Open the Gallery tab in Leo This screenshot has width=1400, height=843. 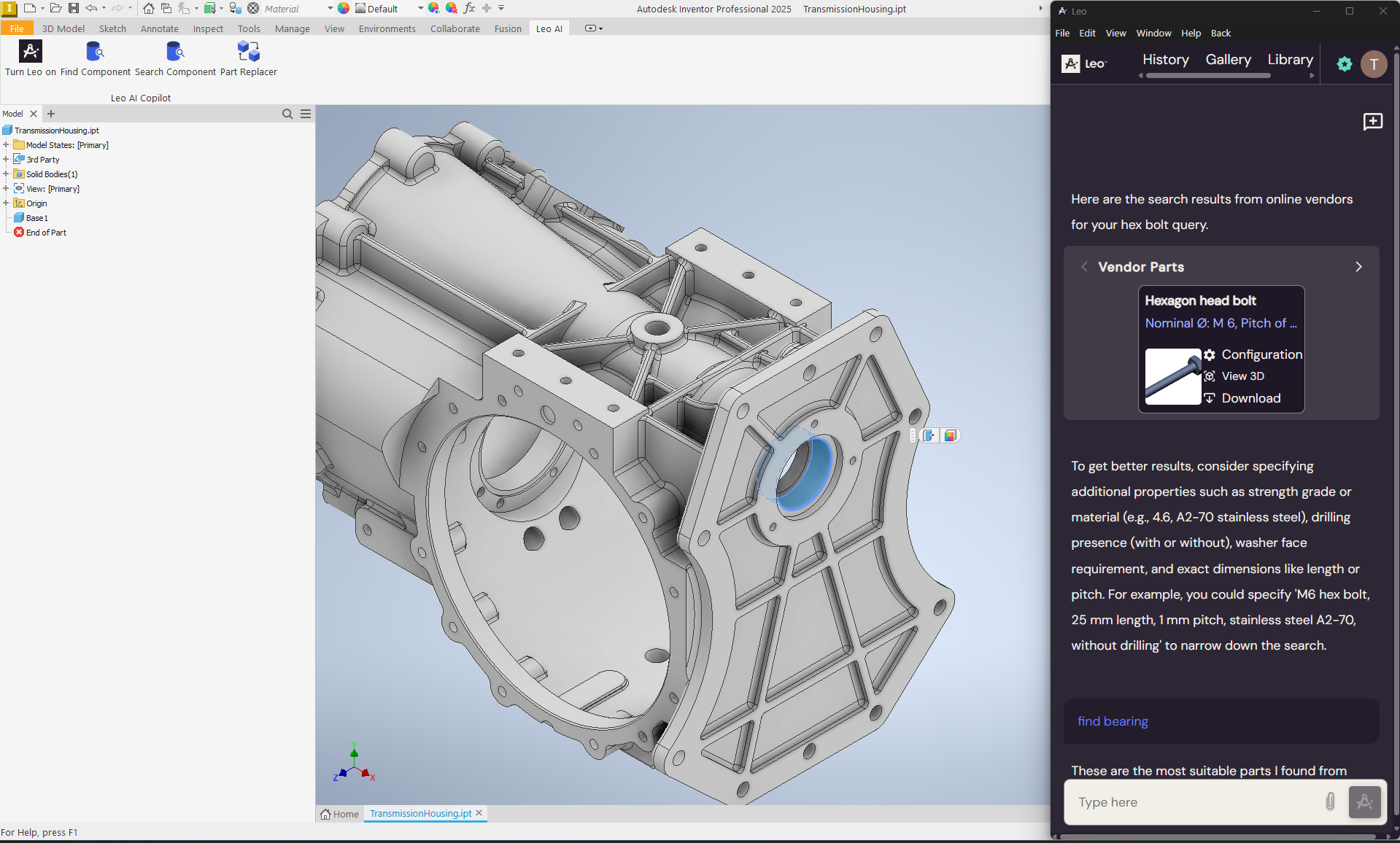point(1228,60)
